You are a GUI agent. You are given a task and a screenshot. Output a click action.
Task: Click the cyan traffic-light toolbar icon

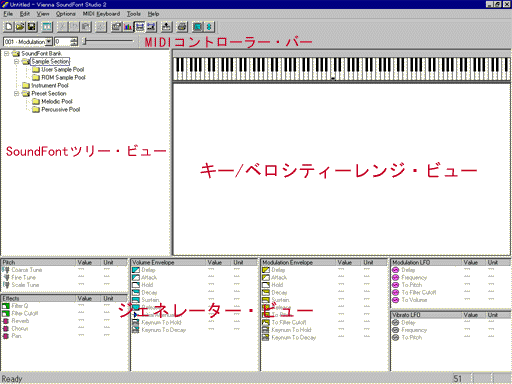tap(209, 27)
